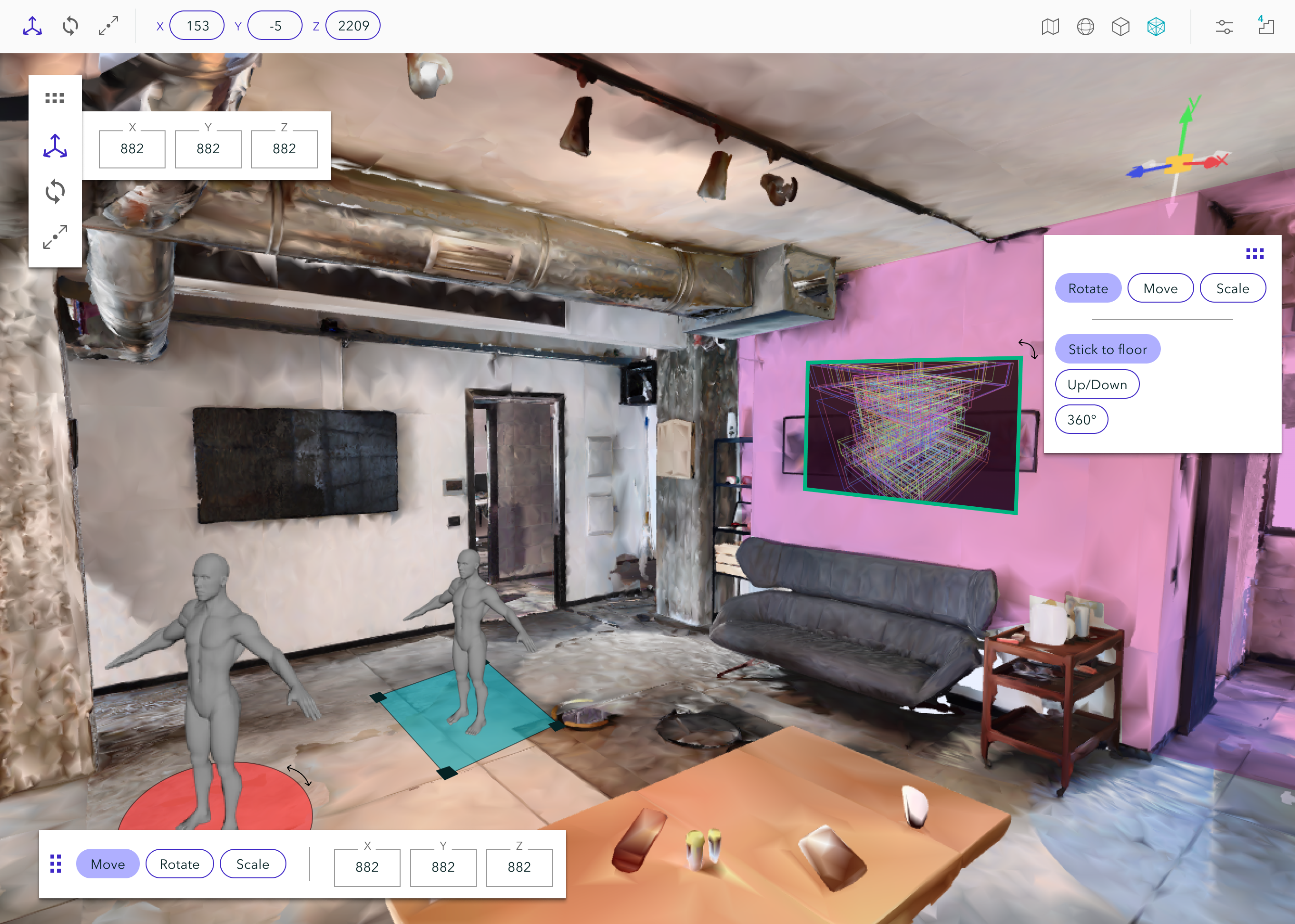The image size is (1295, 924).
Task: Open the sliders settings icon
Action: click(x=1224, y=27)
